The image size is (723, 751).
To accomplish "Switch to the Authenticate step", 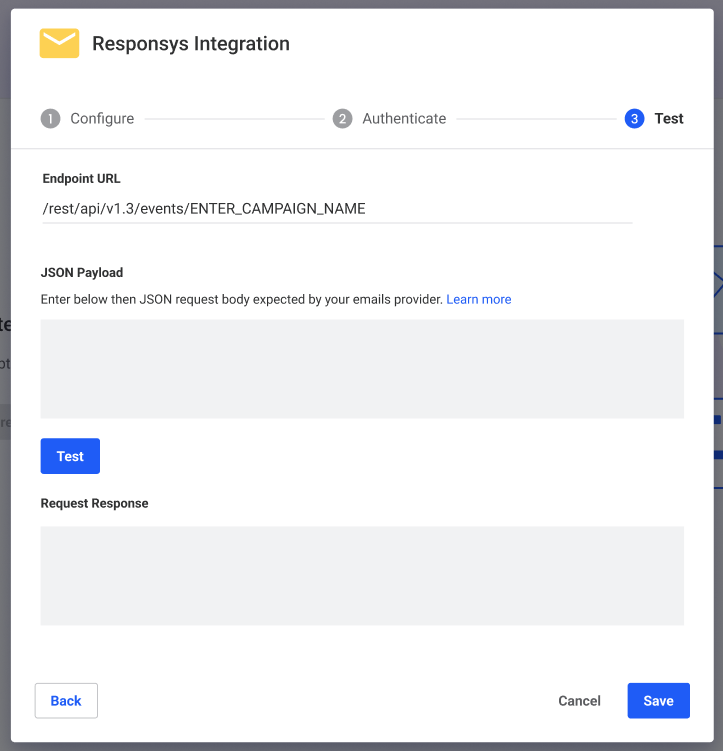I will click(404, 119).
